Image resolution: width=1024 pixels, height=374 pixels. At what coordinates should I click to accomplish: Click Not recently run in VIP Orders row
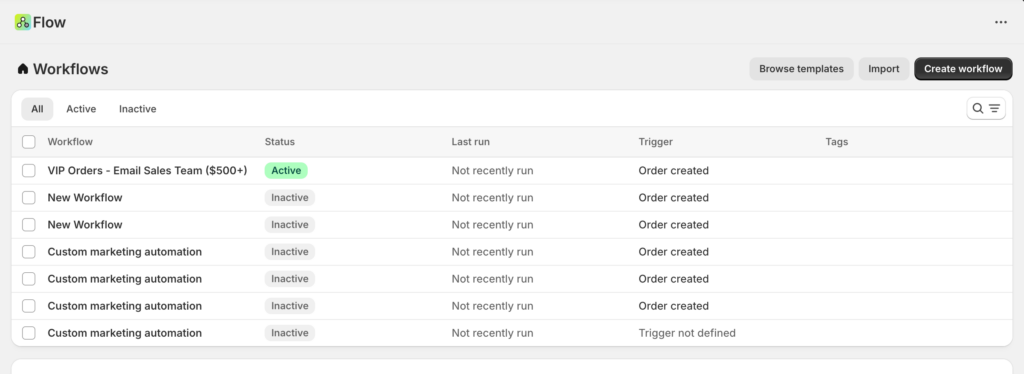click(492, 170)
